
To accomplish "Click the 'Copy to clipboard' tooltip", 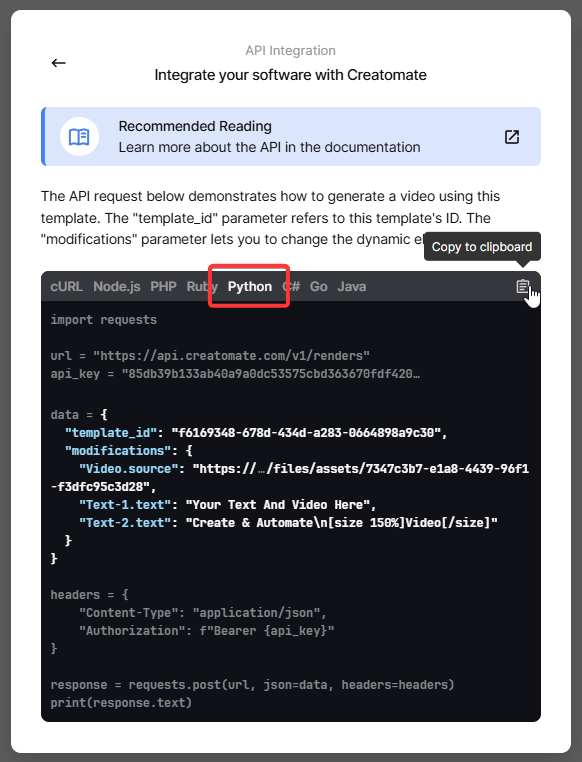I will 482,247.
